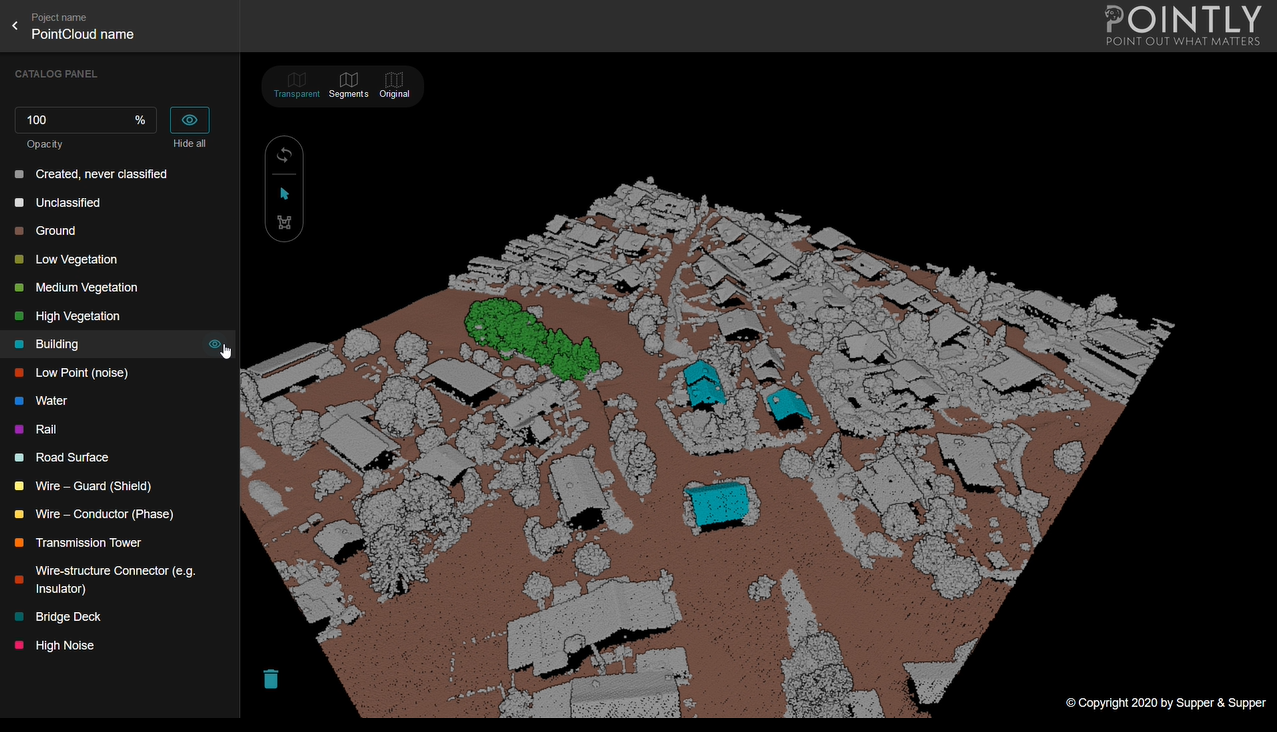Click the Pointly logo

coord(1183,25)
